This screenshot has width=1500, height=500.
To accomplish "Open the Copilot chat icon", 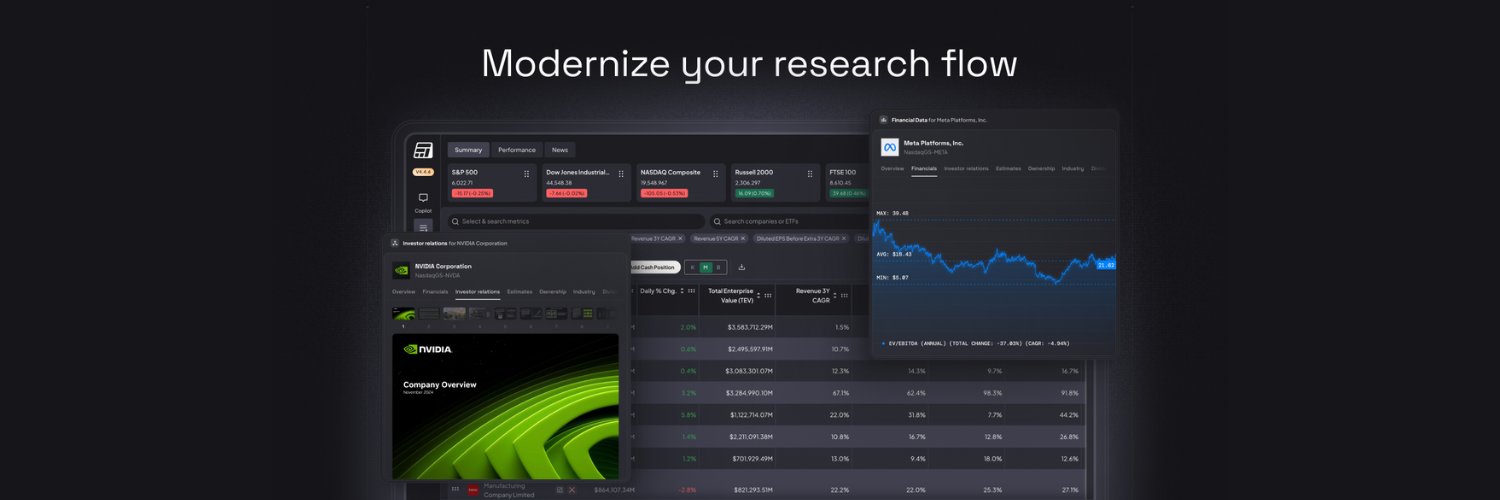I will coord(423,198).
